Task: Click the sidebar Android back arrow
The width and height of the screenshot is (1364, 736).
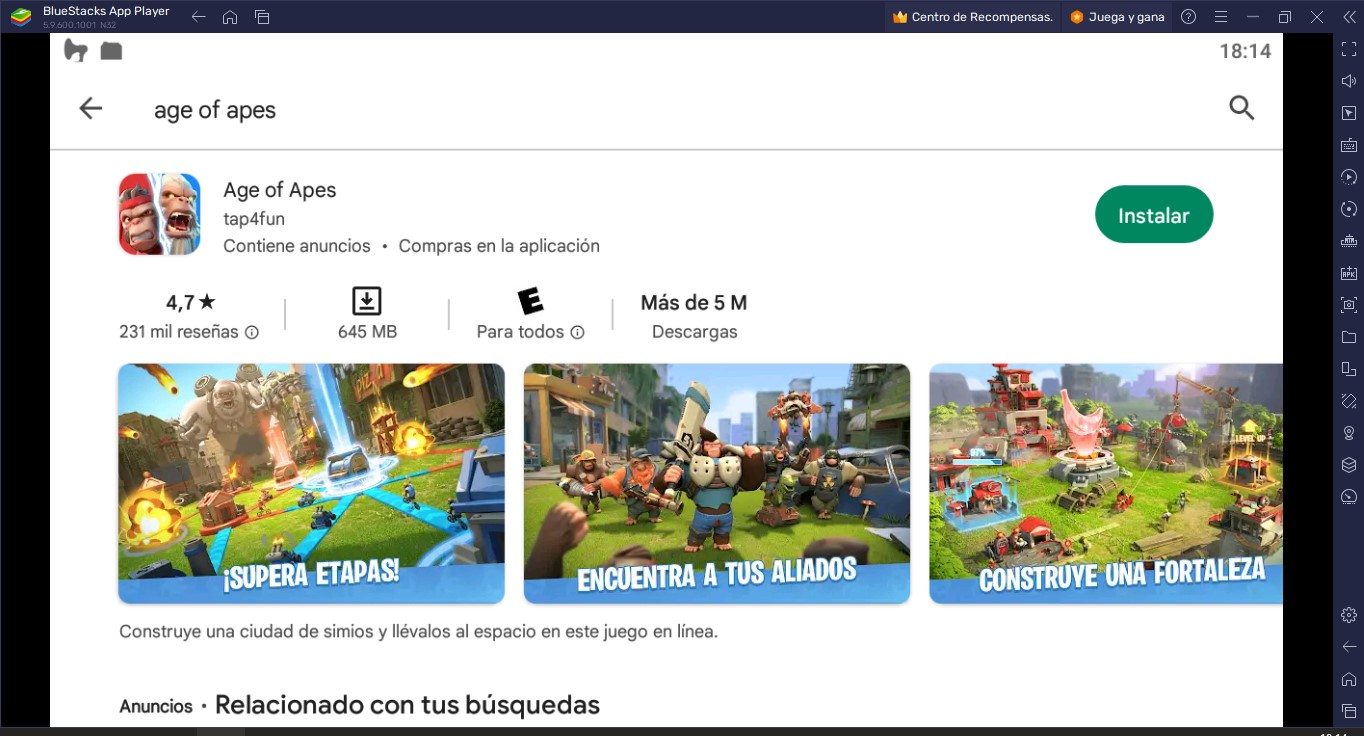Action: click(x=1349, y=646)
